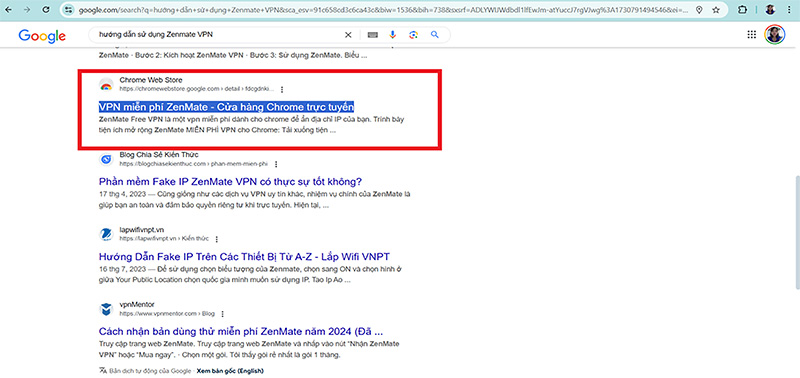The height and width of the screenshot is (378, 800).
Task: Open the Chrome profile avatar in the toolbar
Action: coord(770,10)
